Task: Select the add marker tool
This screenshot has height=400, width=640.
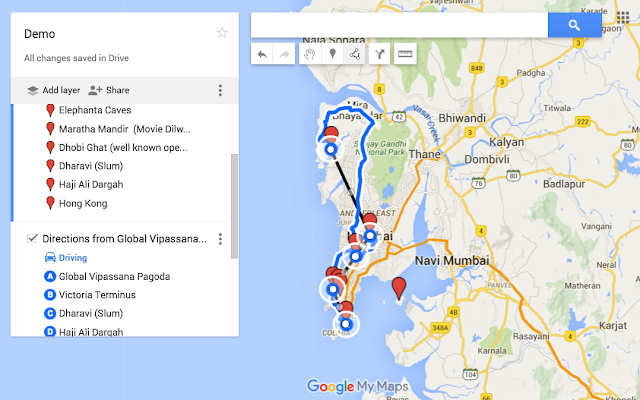Action: point(333,54)
